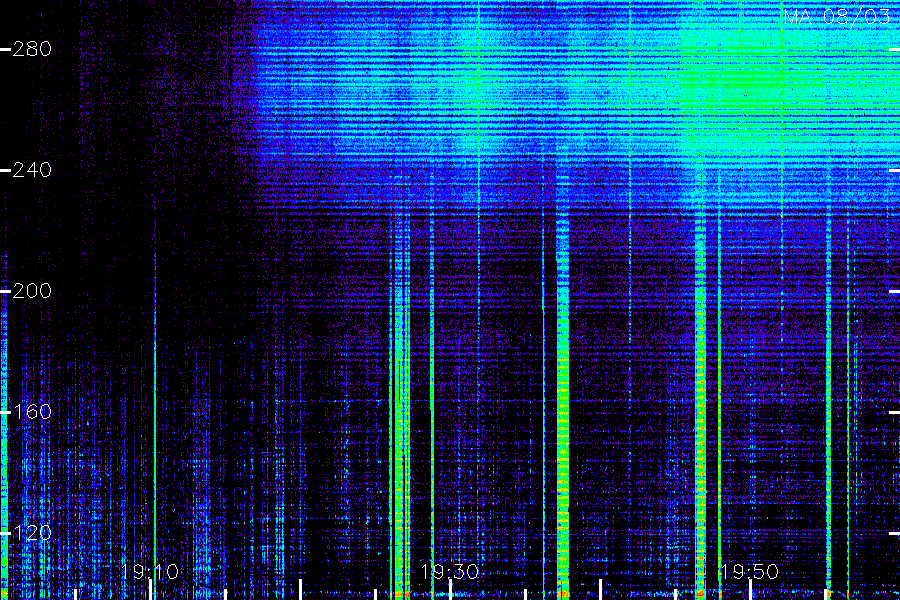
Task: Click the MA 08/03 date stamp
Action: [x=837, y=17]
